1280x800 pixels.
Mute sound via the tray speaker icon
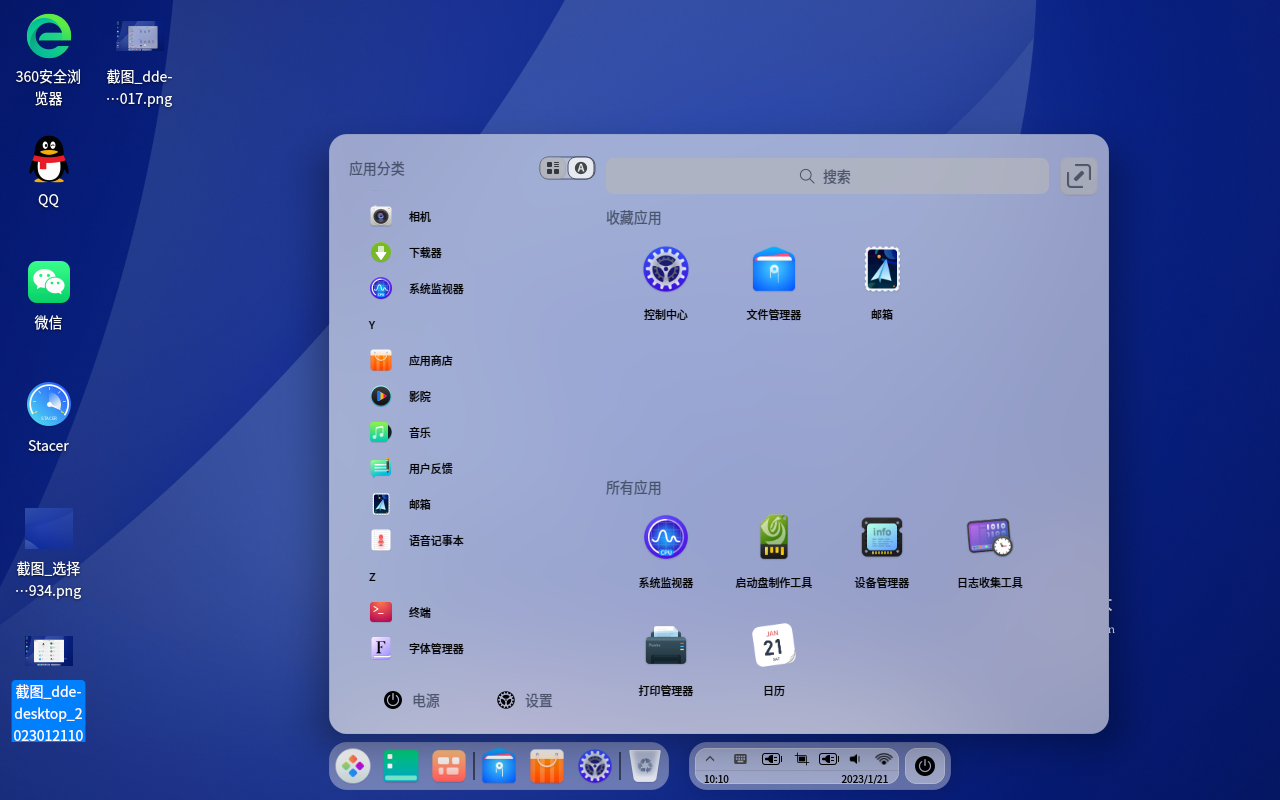(854, 758)
